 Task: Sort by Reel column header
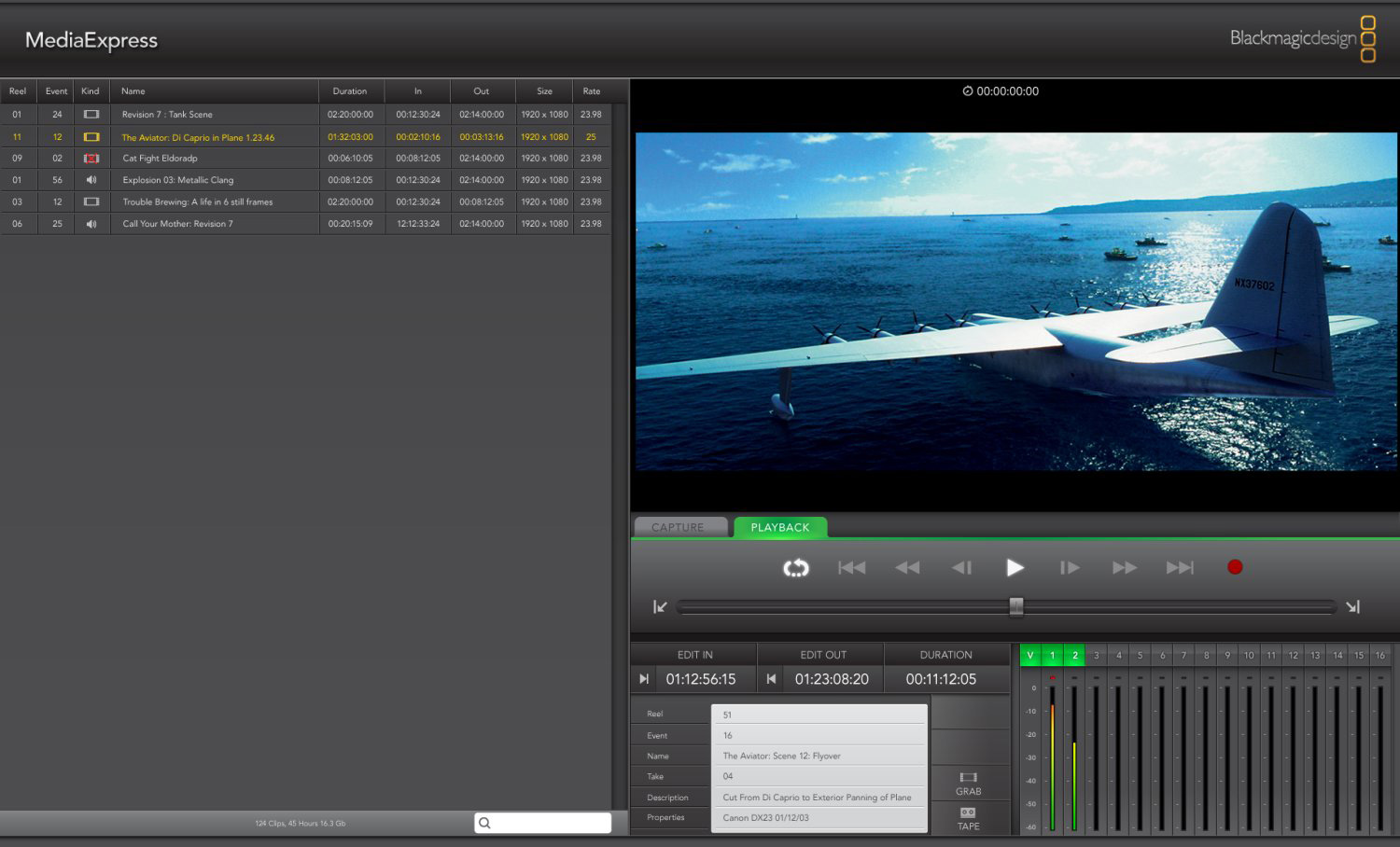pyautogui.click(x=18, y=91)
